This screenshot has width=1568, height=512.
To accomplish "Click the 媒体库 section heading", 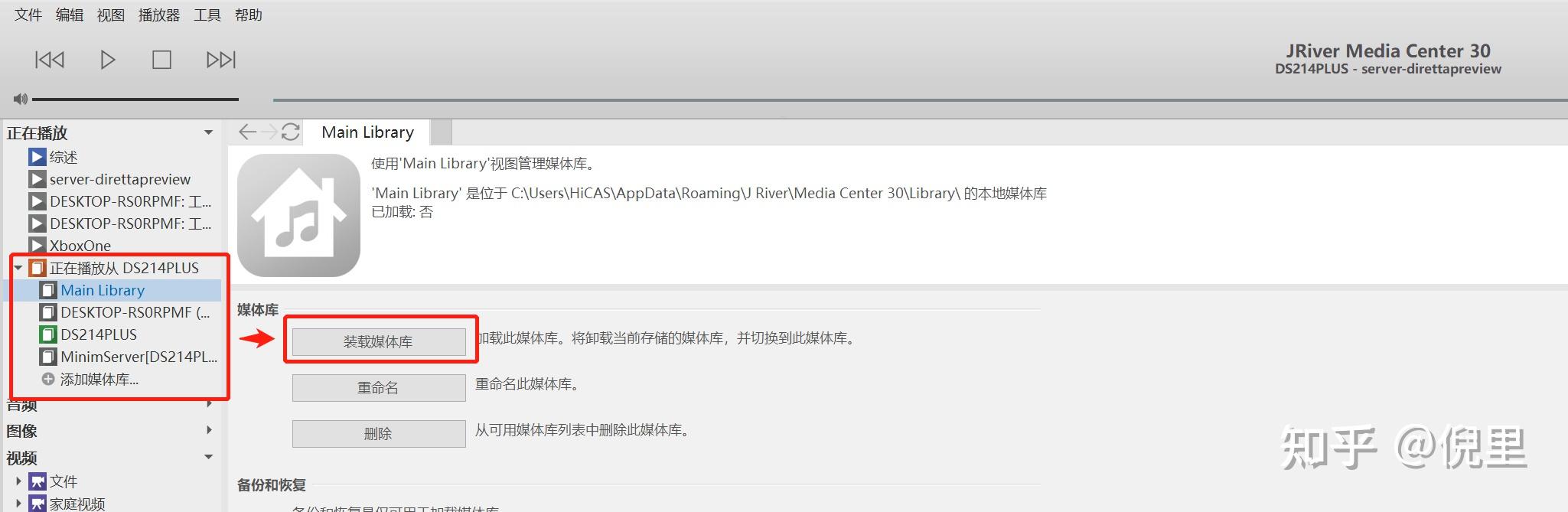I will [x=258, y=309].
